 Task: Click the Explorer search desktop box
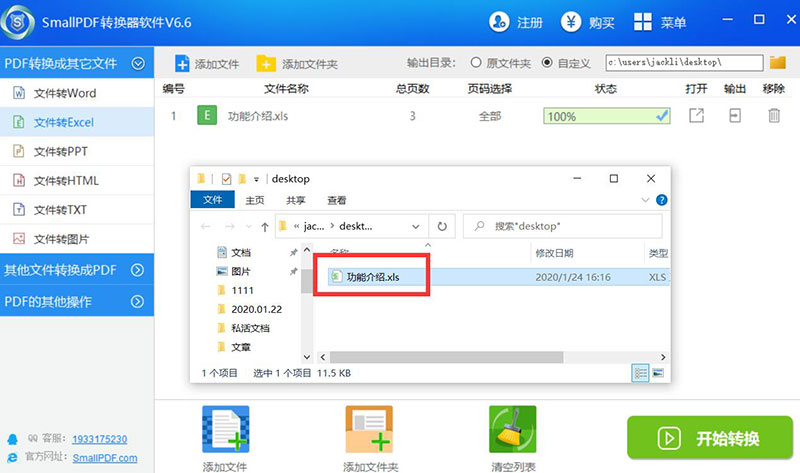click(x=563, y=226)
